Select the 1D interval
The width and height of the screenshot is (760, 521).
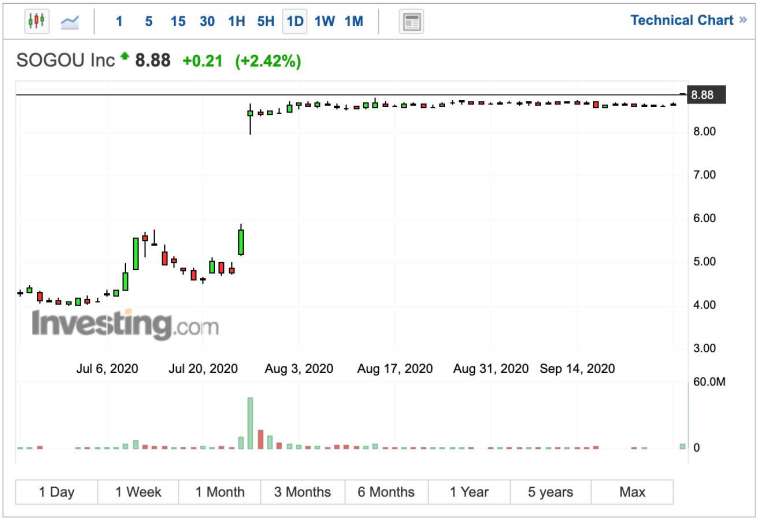(x=295, y=22)
